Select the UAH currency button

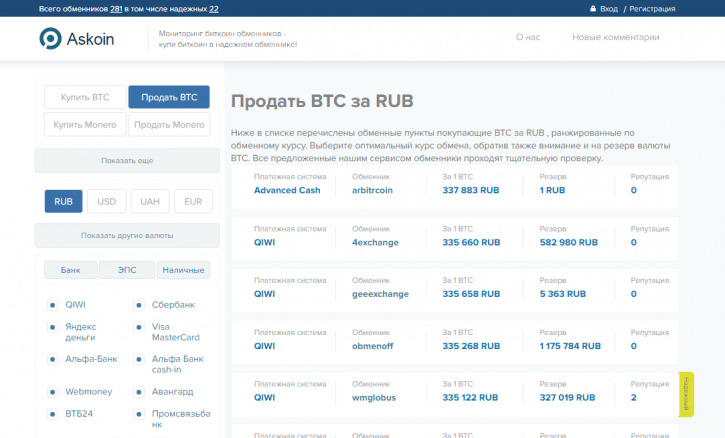click(x=150, y=202)
